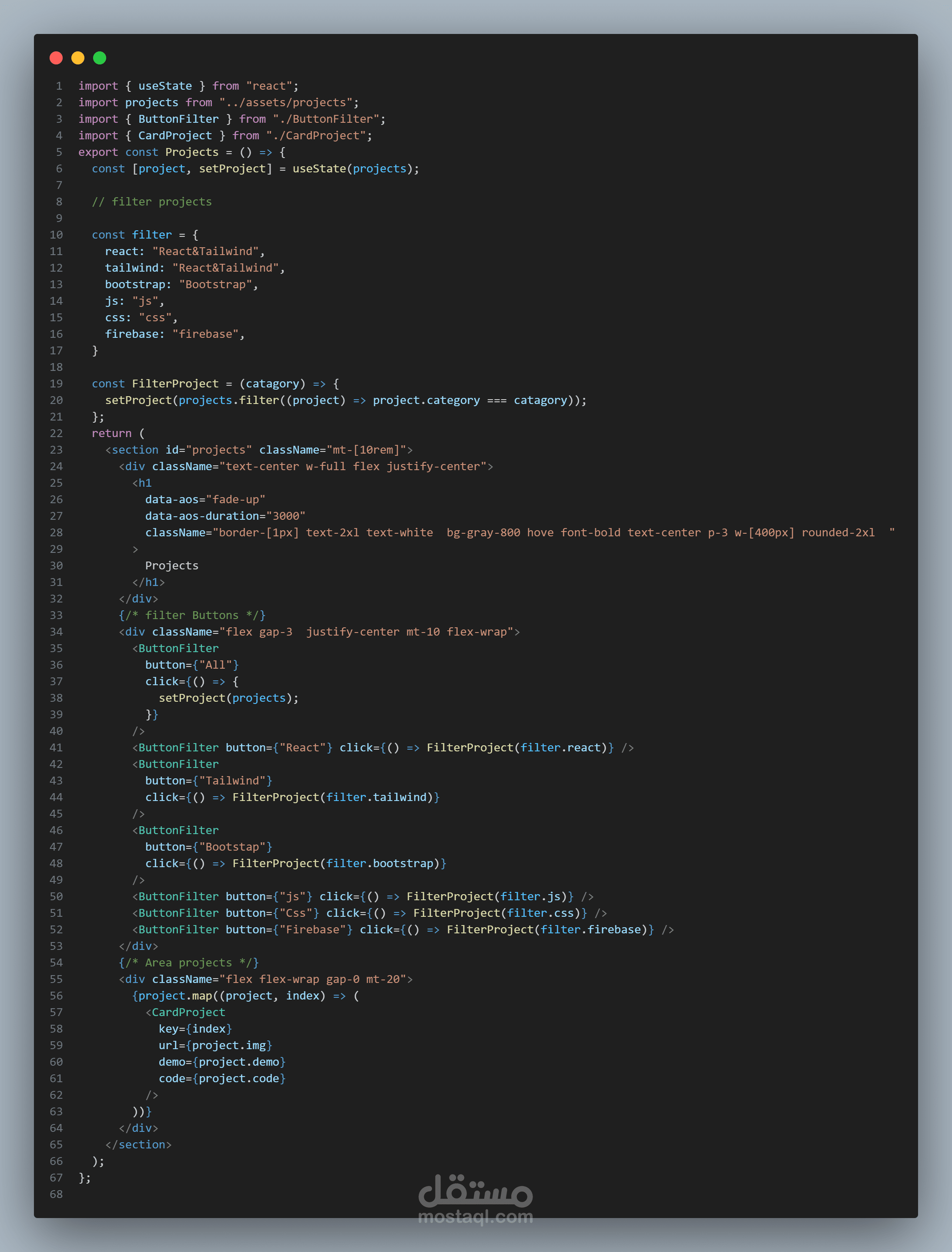
Task: Click the string "./ButtonFilter" on line 3
Action: 326,118
